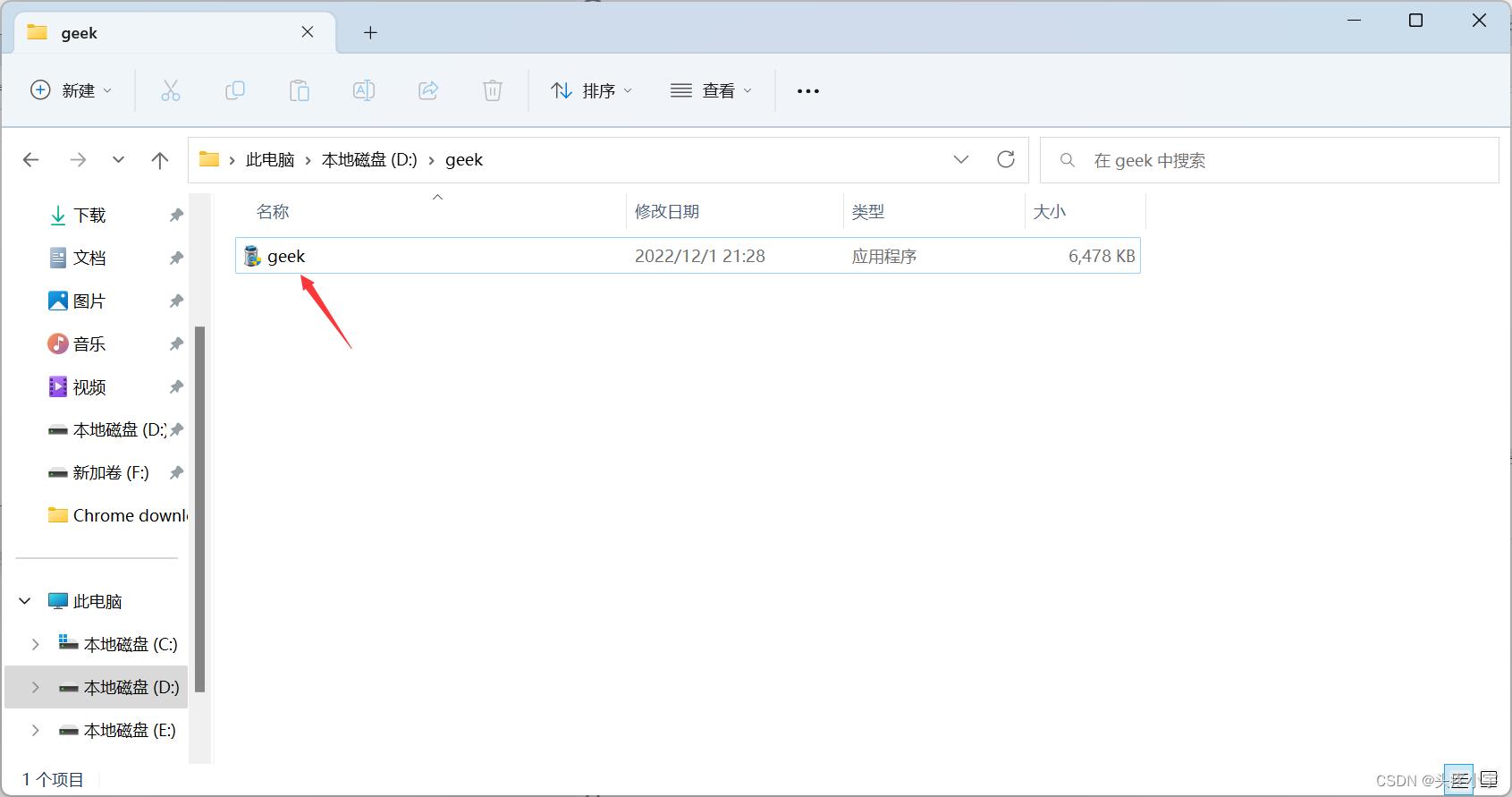The width and height of the screenshot is (1512, 797).
Task: Click the Copy icon in toolbar
Action: pos(234,90)
